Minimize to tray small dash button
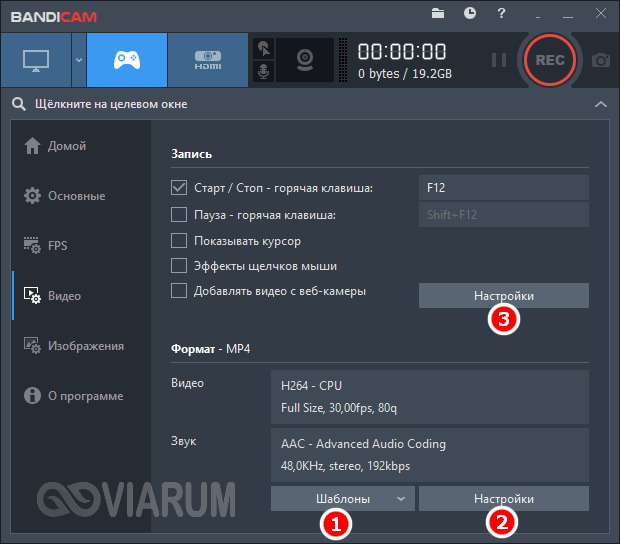This screenshot has height=544, width=620. pos(538,16)
